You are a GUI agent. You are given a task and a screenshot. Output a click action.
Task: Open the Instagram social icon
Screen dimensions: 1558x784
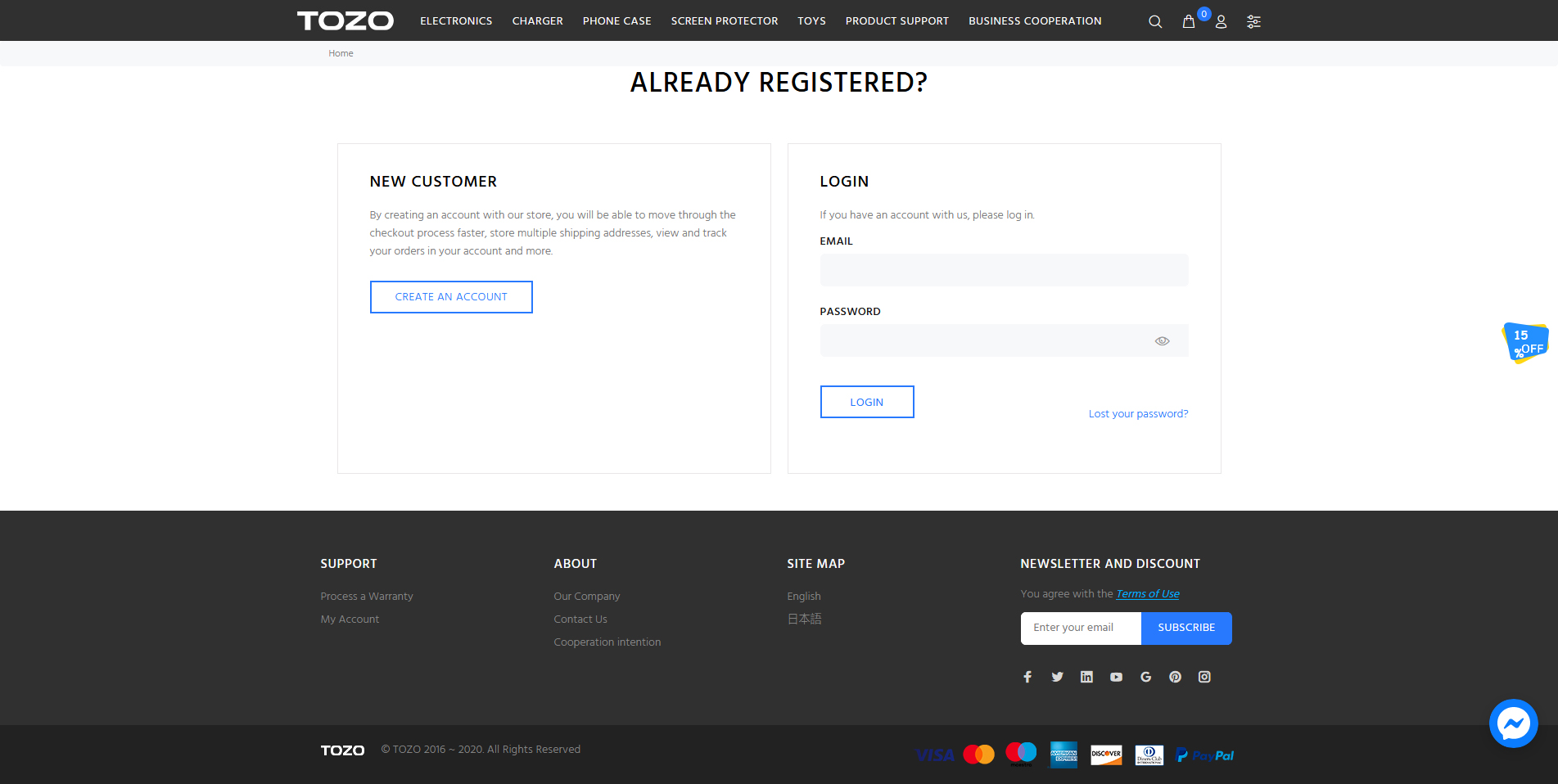tap(1204, 677)
